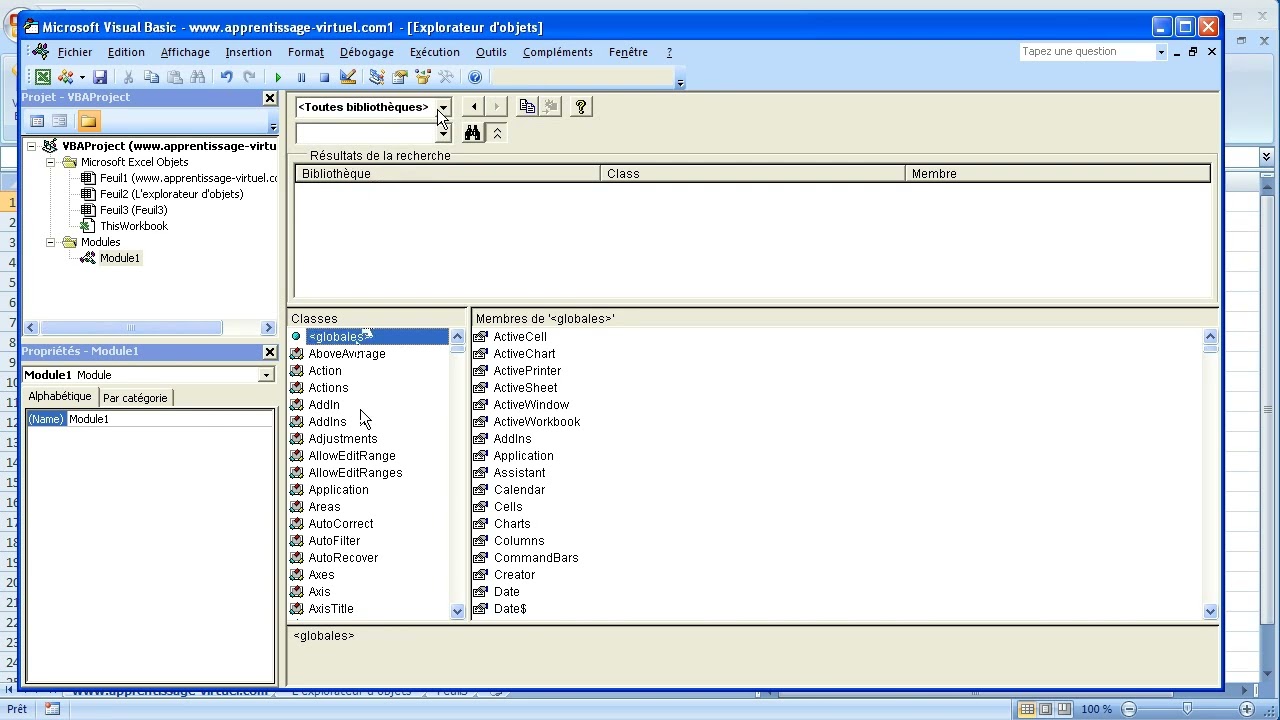The image size is (1280, 720).
Task: Open the Affichage menu
Action: coord(185,52)
